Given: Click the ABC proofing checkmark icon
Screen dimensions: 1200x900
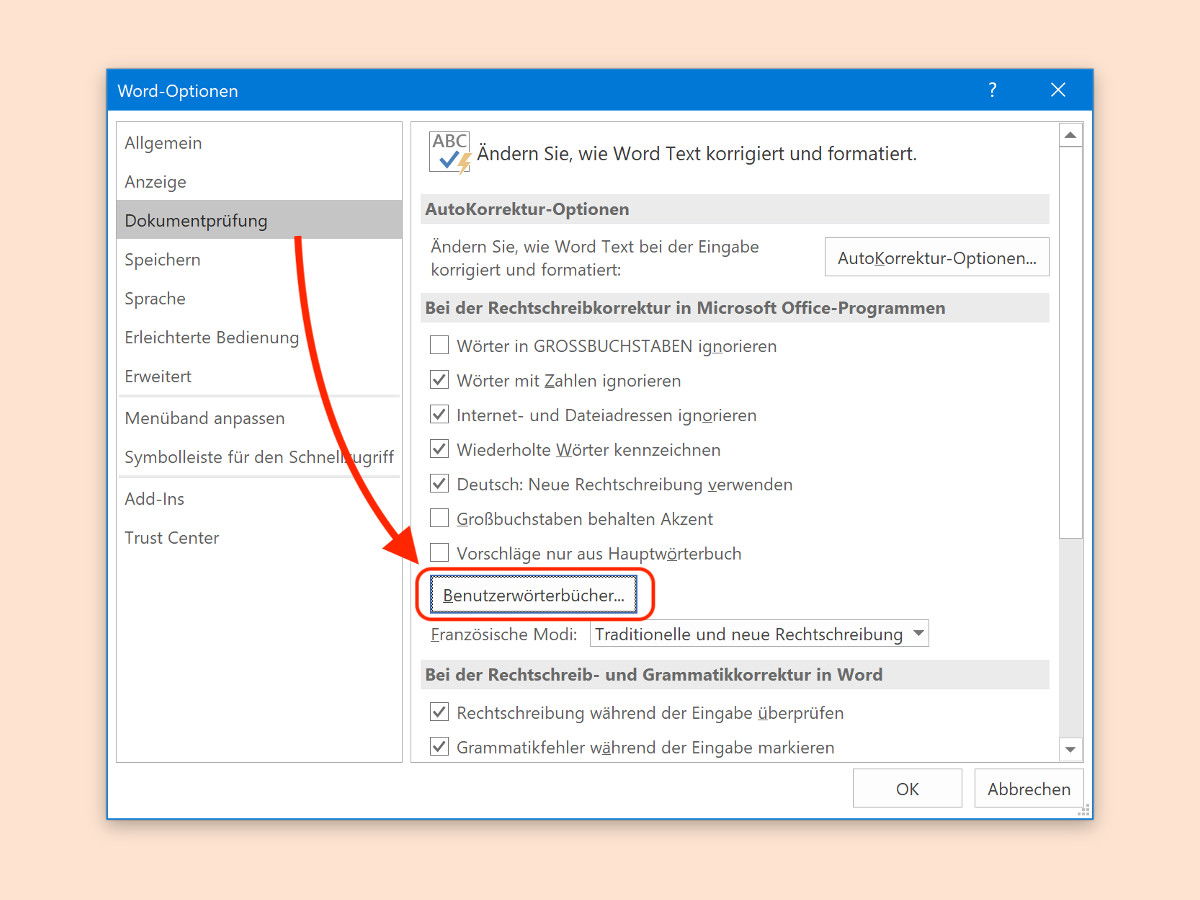Looking at the screenshot, I should pyautogui.click(x=450, y=152).
